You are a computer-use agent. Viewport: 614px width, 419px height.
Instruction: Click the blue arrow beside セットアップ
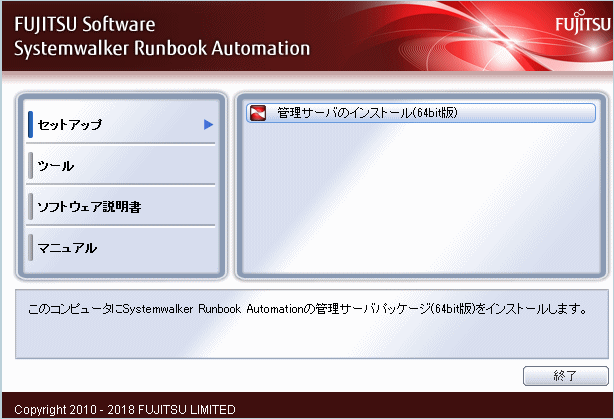click(x=208, y=125)
